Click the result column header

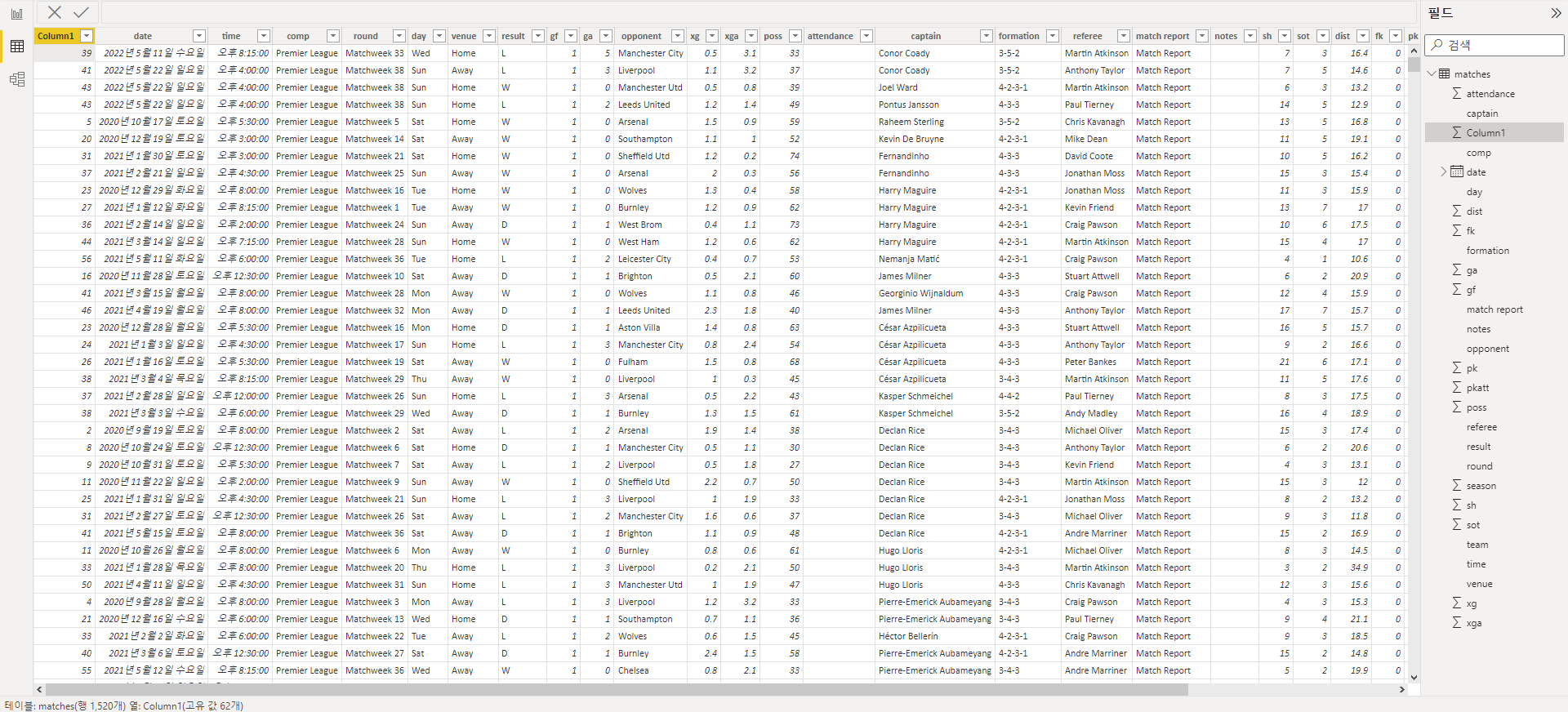[513, 36]
